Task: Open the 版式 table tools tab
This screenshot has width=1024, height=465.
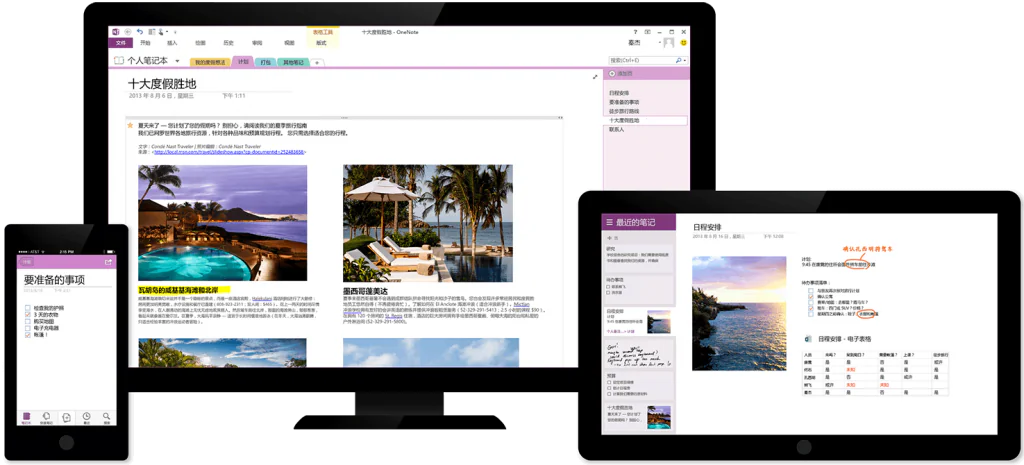Action: tap(321, 43)
